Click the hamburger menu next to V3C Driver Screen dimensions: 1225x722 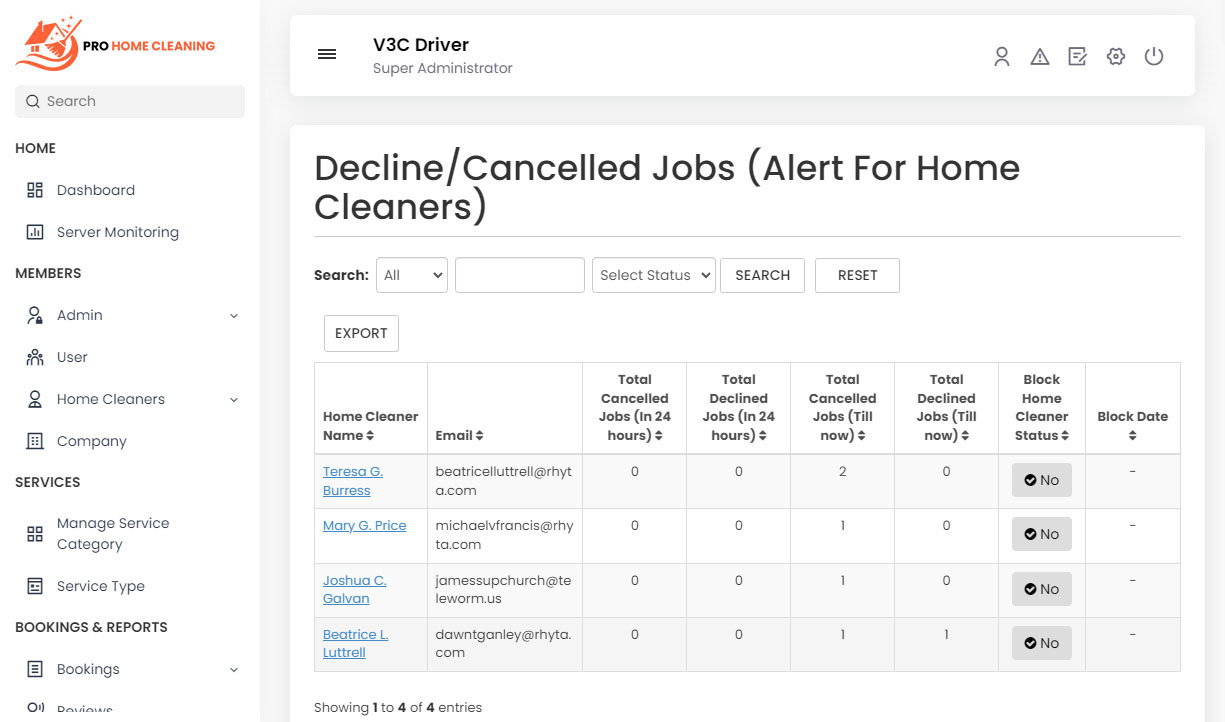pos(327,54)
